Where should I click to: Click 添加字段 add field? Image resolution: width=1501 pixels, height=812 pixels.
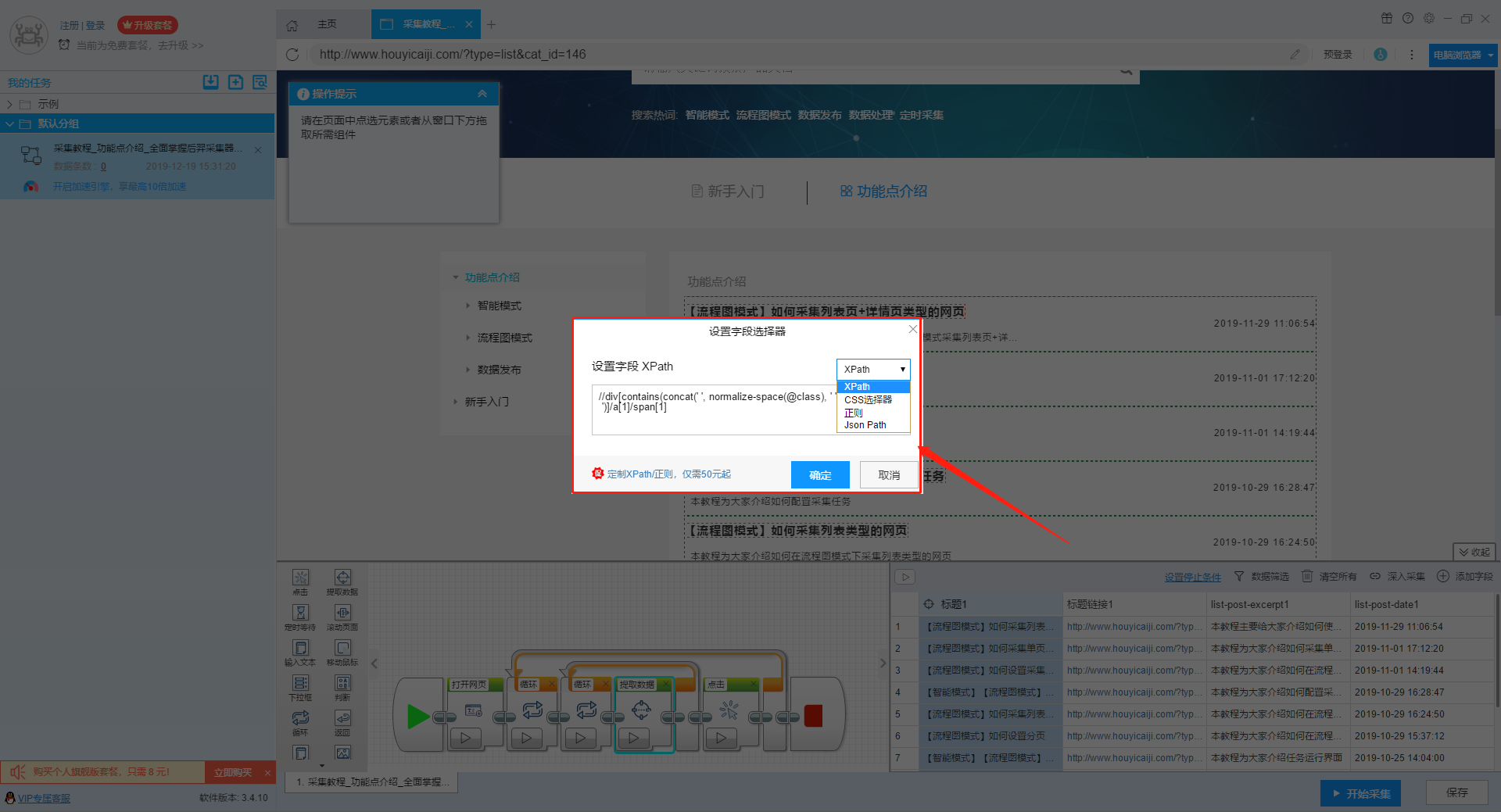point(1464,577)
